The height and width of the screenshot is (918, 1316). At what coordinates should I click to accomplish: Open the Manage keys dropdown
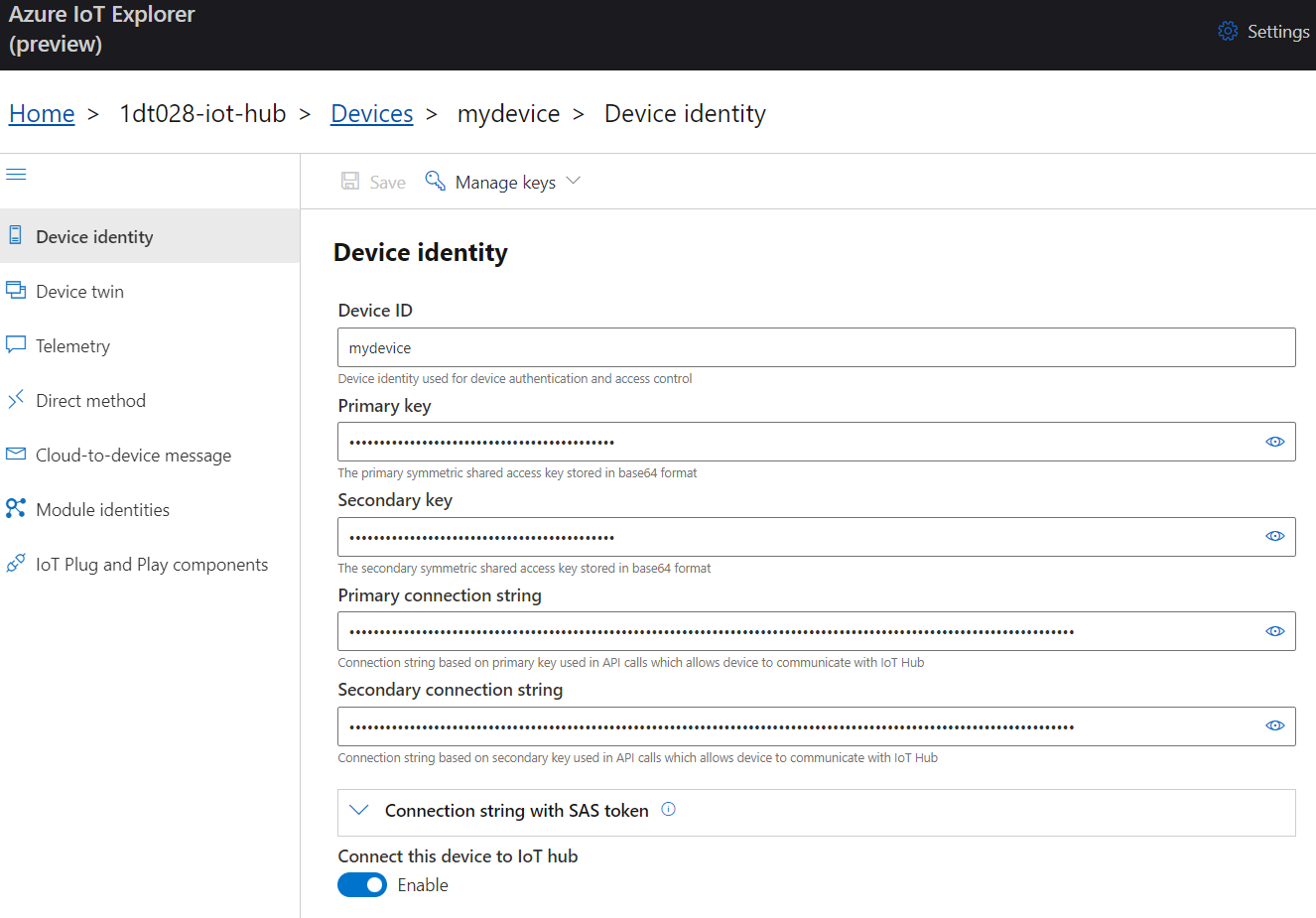573,182
